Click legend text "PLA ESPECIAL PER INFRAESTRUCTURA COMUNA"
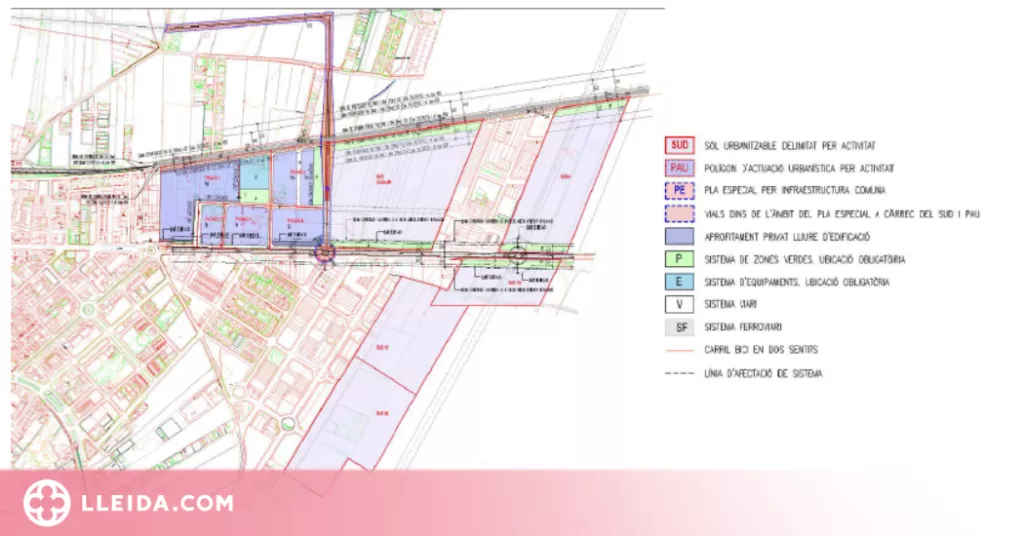This screenshot has height=536, width=1024. 795,191
